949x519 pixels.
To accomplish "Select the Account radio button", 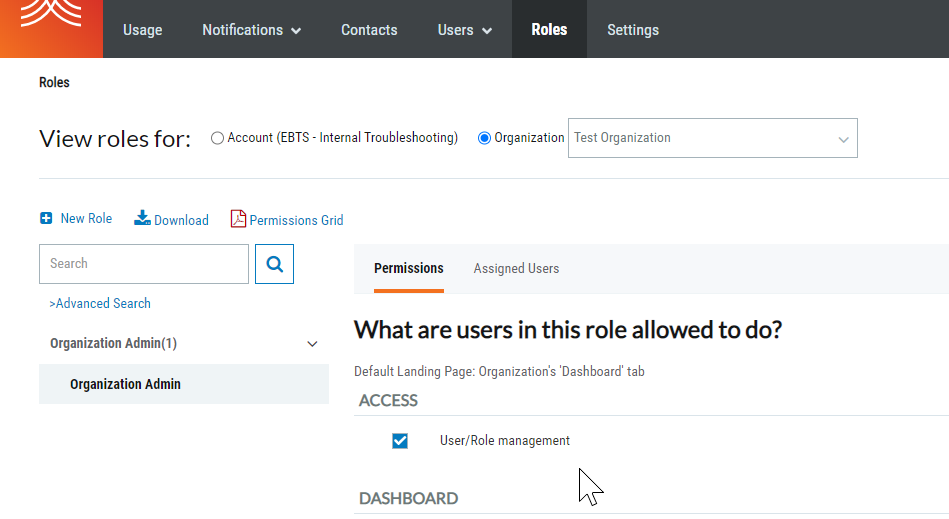I will [x=217, y=138].
